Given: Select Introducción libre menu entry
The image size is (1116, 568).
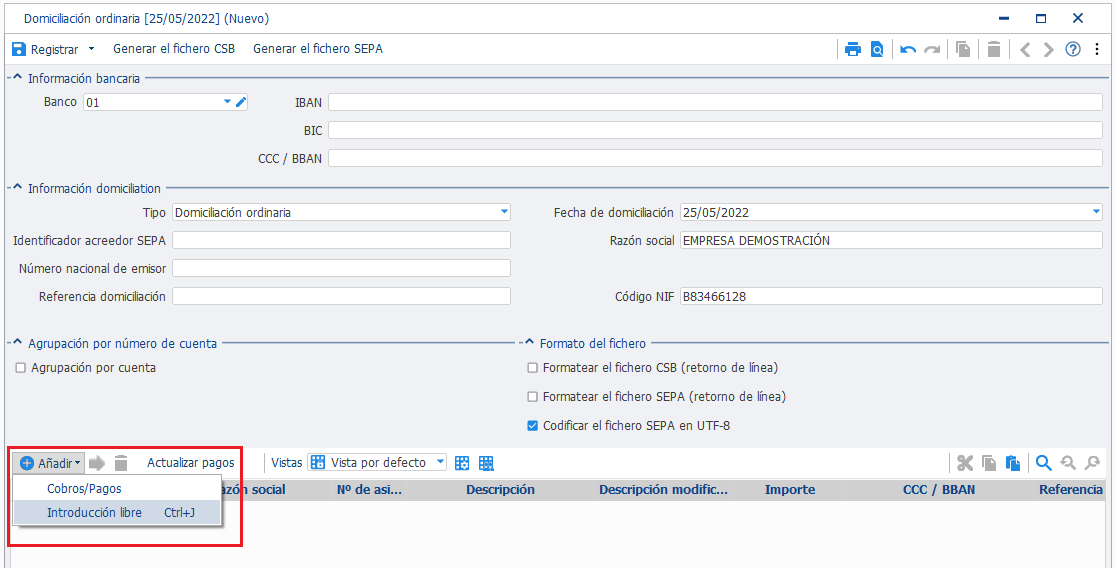Looking at the screenshot, I should tap(117, 512).
